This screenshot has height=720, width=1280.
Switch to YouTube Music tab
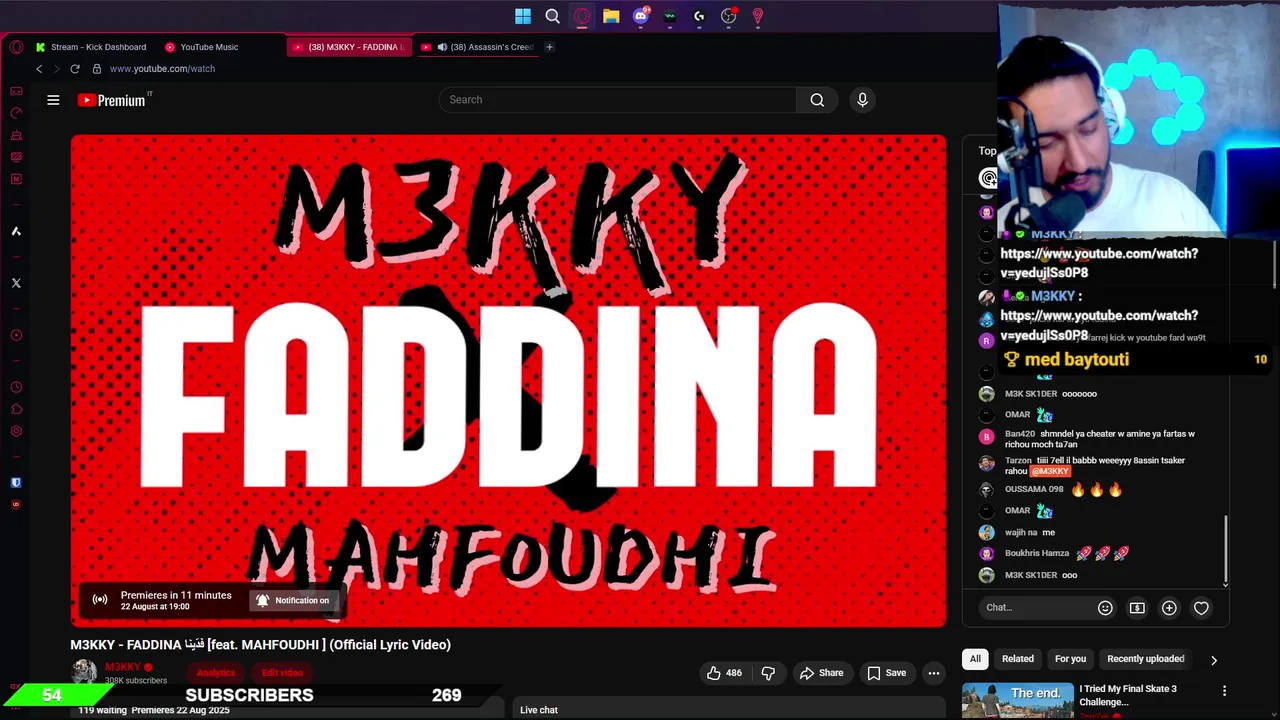coord(201,47)
